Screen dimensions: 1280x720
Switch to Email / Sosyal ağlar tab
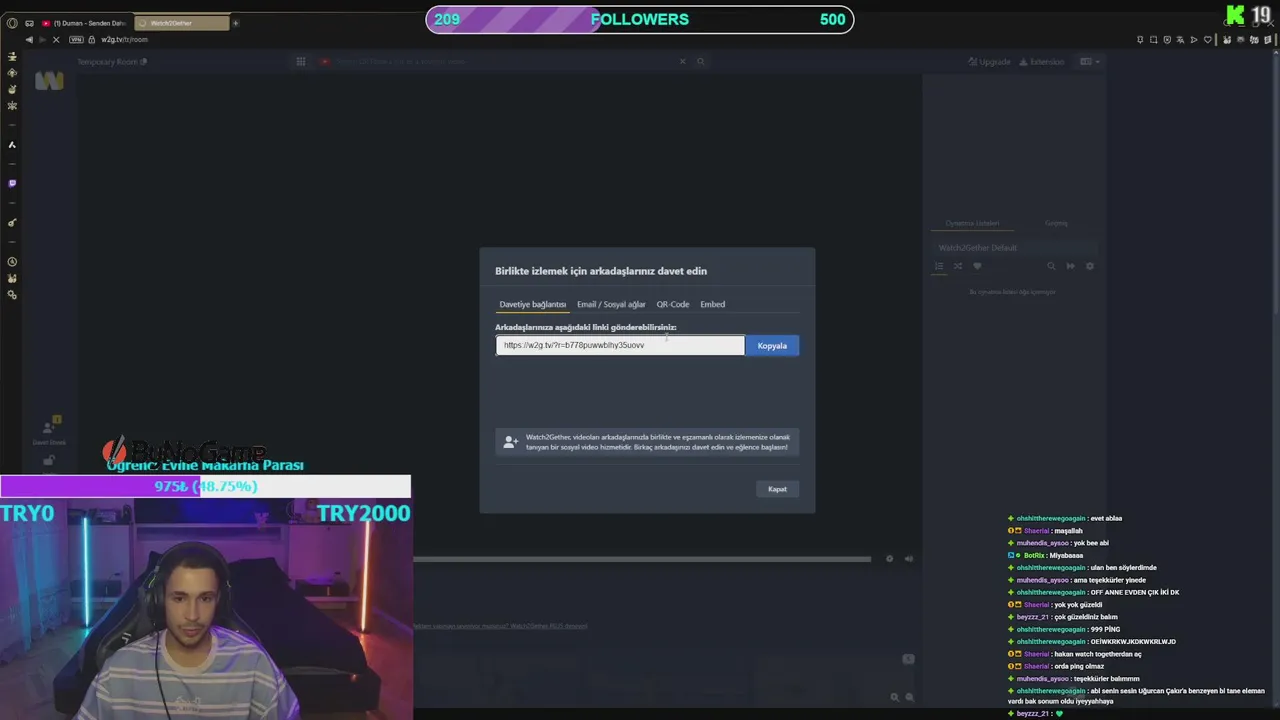pyautogui.click(x=611, y=304)
